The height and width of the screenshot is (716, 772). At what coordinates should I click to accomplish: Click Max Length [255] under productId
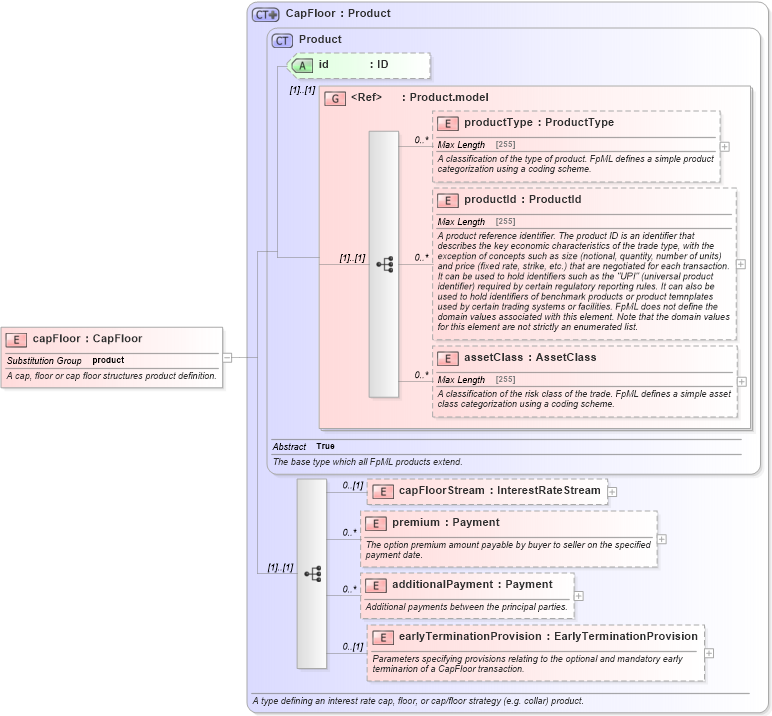[476, 222]
